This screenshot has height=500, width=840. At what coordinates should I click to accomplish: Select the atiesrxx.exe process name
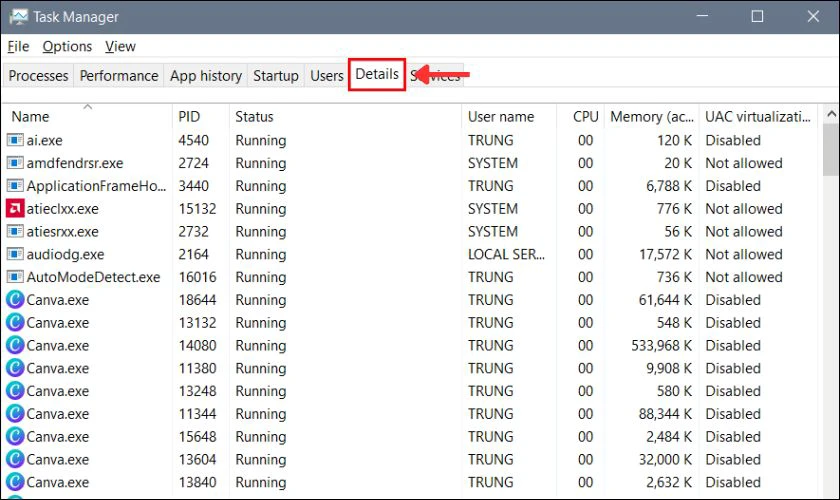63,232
